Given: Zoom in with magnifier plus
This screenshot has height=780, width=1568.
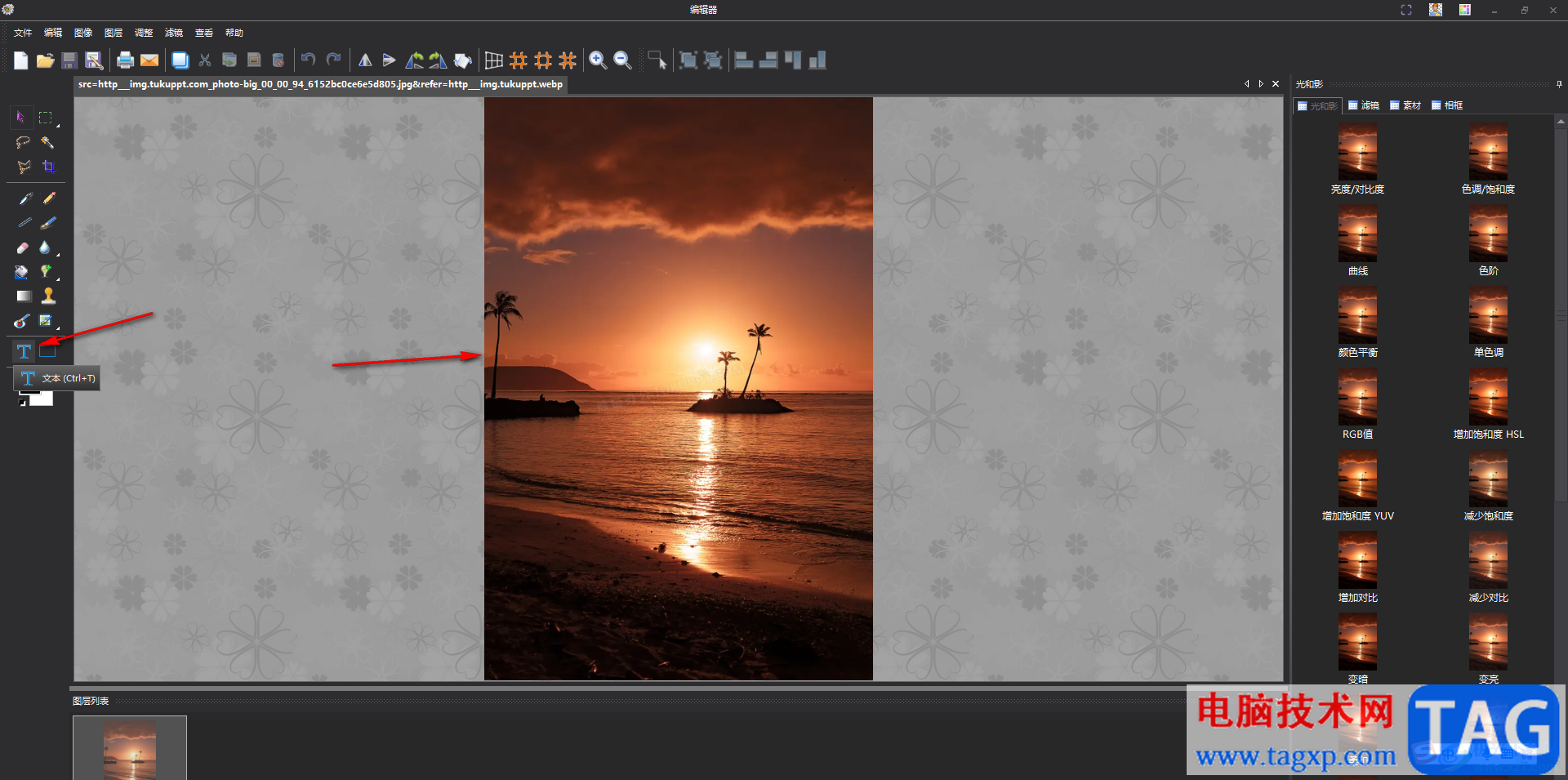Looking at the screenshot, I should coord(598,60).
